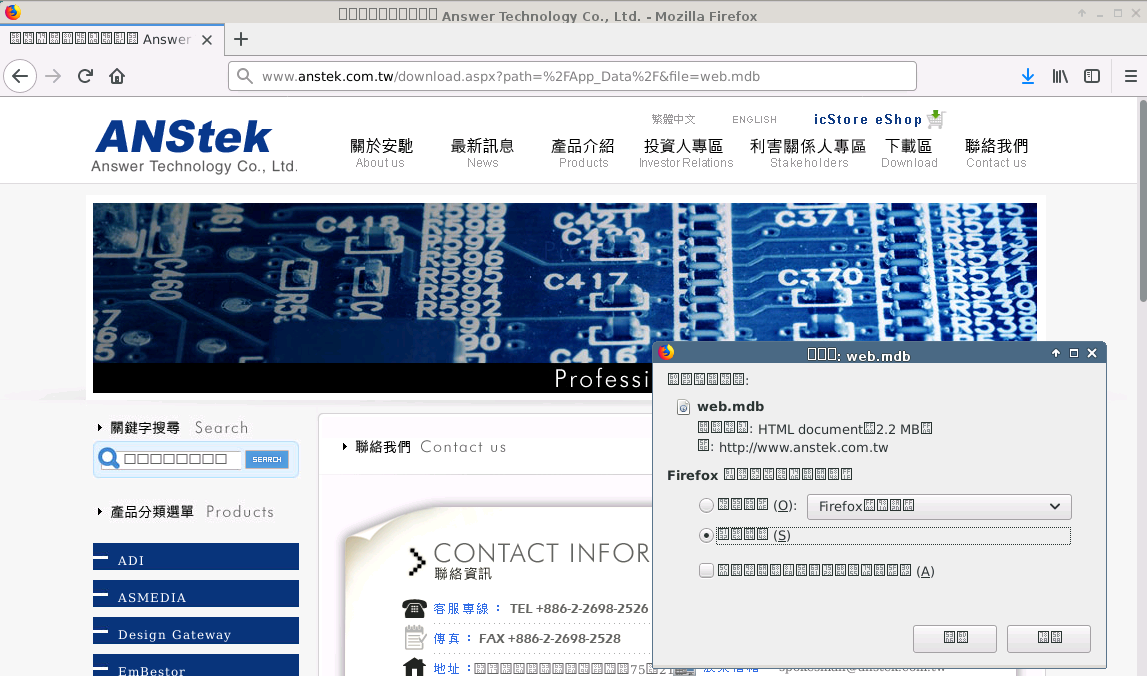Click the FAX +886-2-2698-2528 text
This screenshot has width=1147, height=676.
549,639
